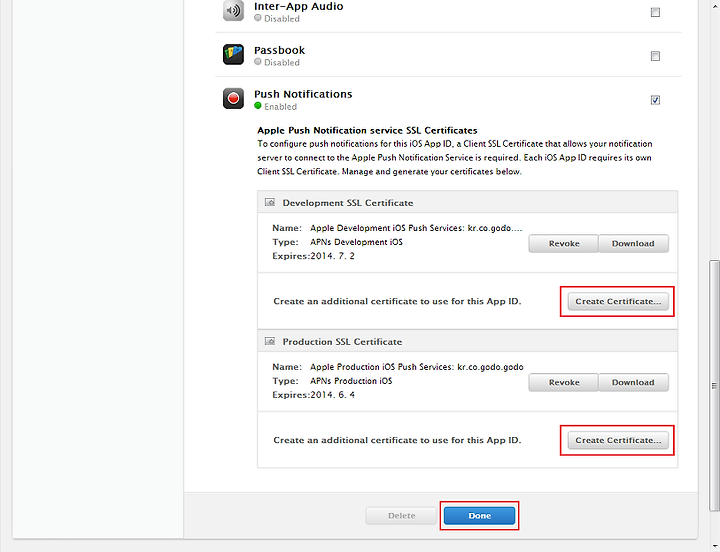The image size is (720, 552).
Task: Click the 'Production SSL Certificate' section title
Action: (x=342, y=342)
